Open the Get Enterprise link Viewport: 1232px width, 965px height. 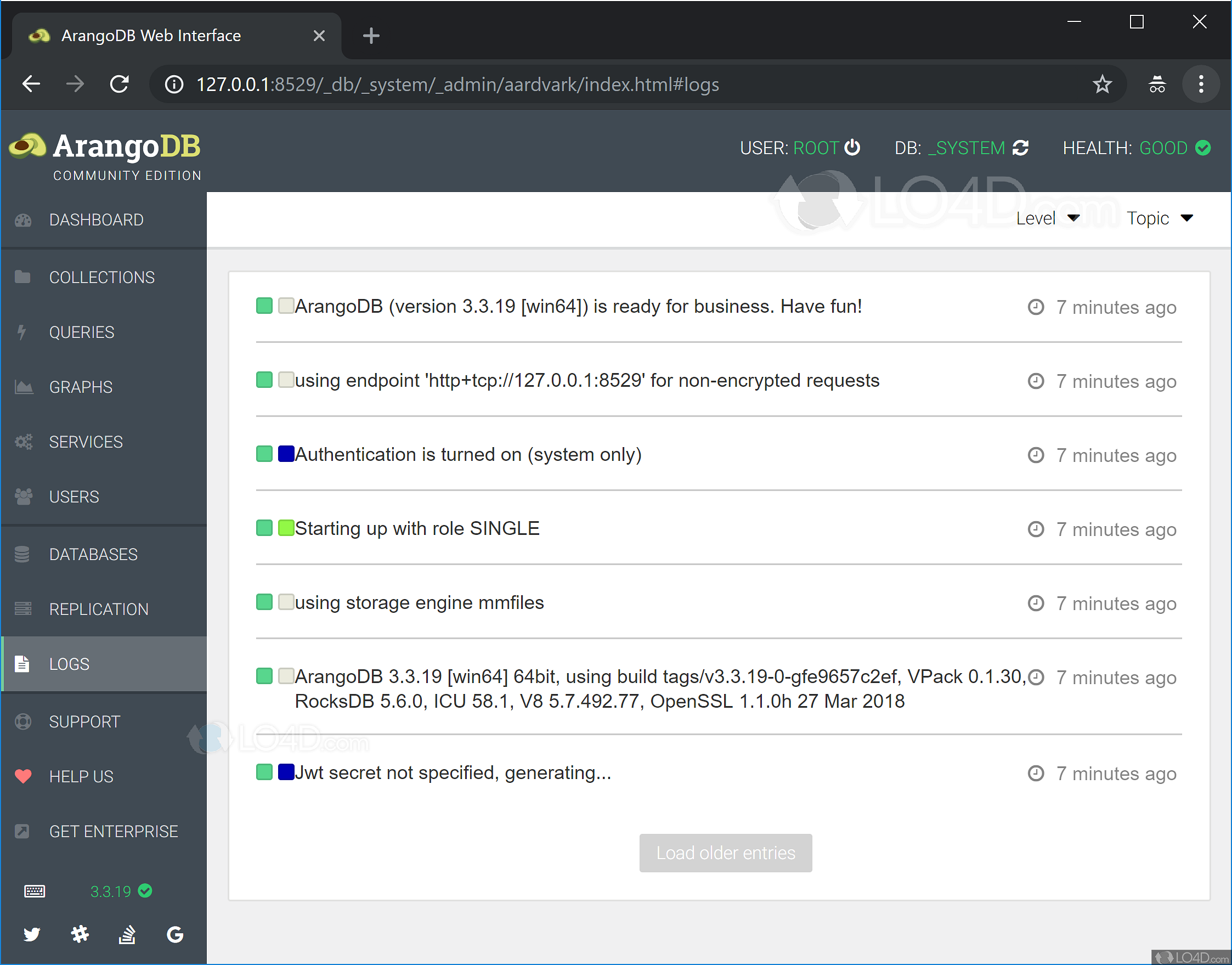[x=114, y=831]
